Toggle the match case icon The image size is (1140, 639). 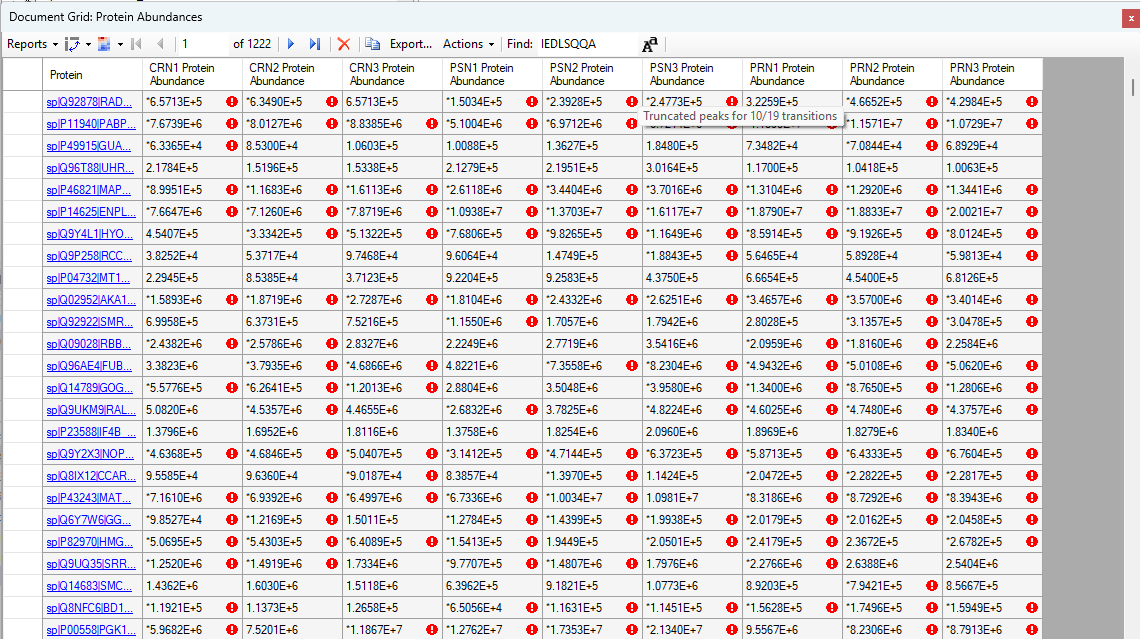pyautogui.click(x=650, y=44)
